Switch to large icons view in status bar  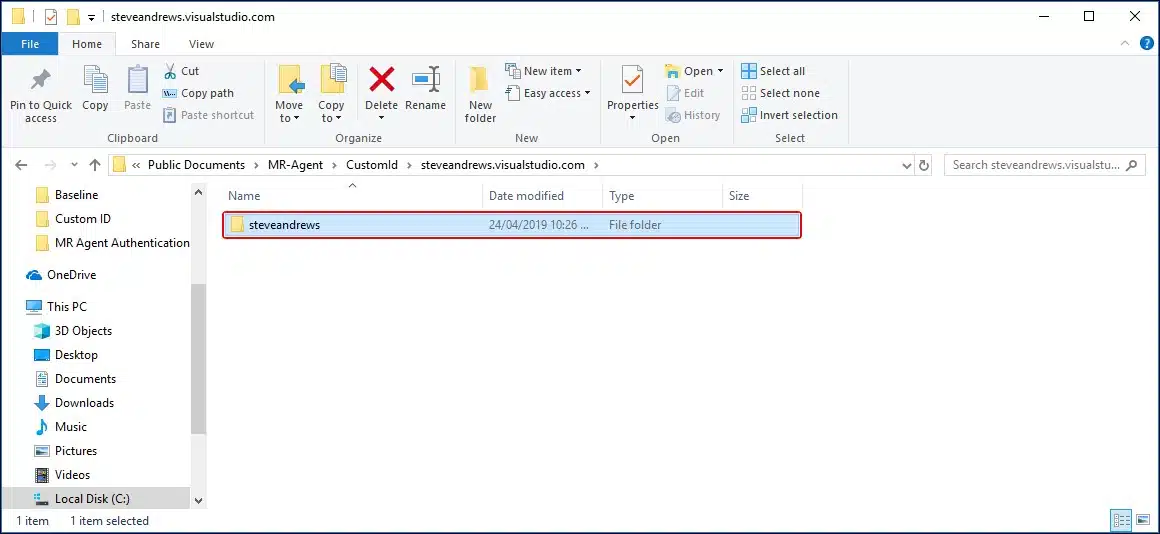(x=1142, y=520)
